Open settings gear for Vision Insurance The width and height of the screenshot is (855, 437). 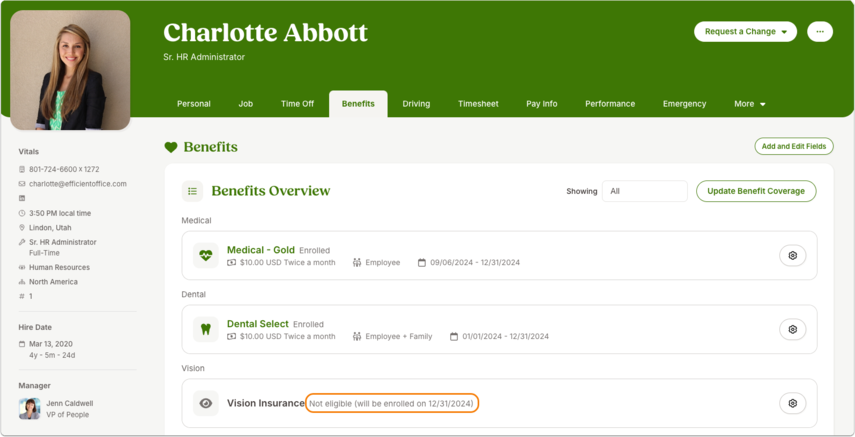point(792,403)
